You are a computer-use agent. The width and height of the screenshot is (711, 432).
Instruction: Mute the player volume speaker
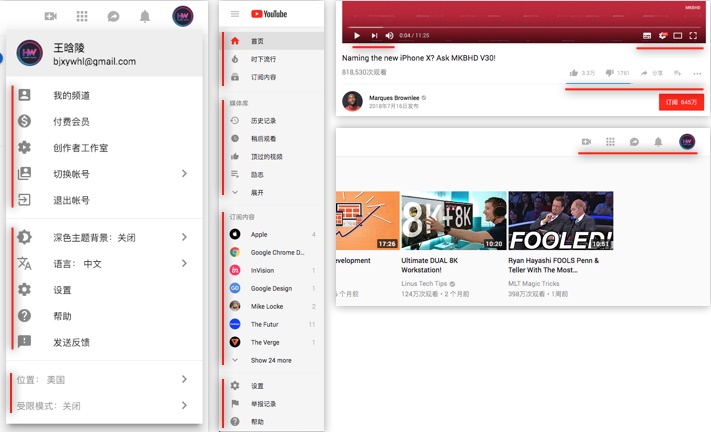click(390, 35)
